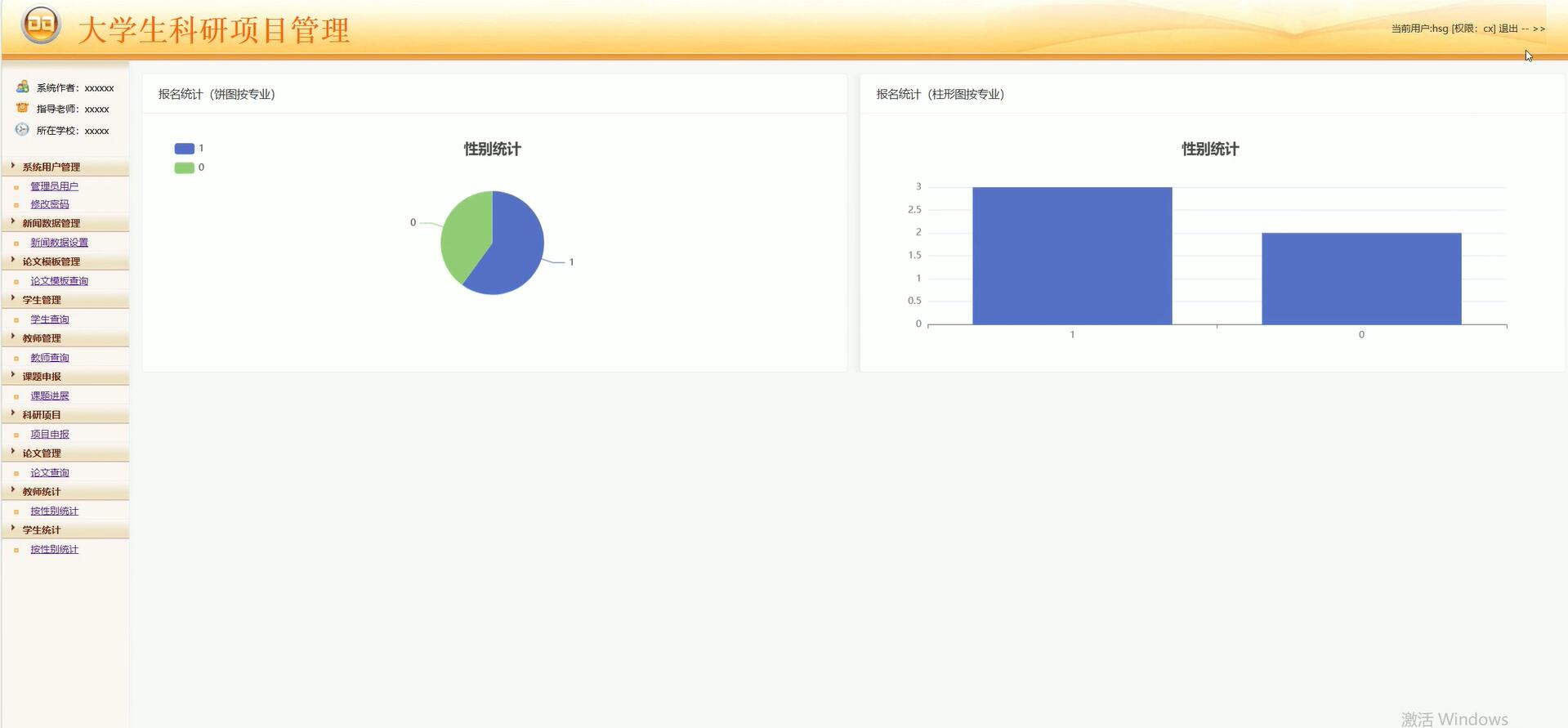Click 退出 to log out
The height and width of the screenshot is (728, 1568).
click(1508, 29)
